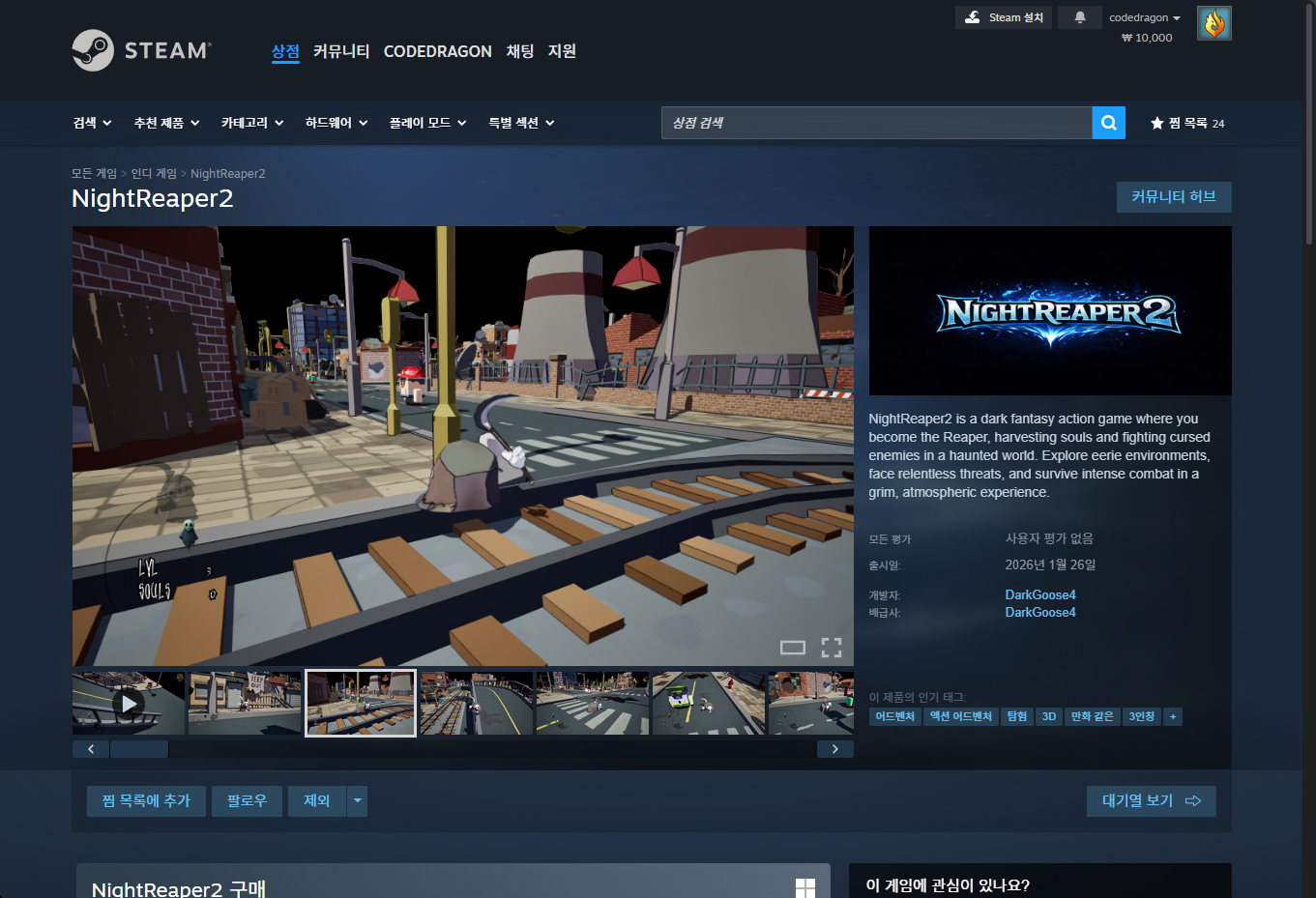The image size is (1316, 898).
Task: Click the ₩ 10,000 wallet balance
Action: (1147, 38)
